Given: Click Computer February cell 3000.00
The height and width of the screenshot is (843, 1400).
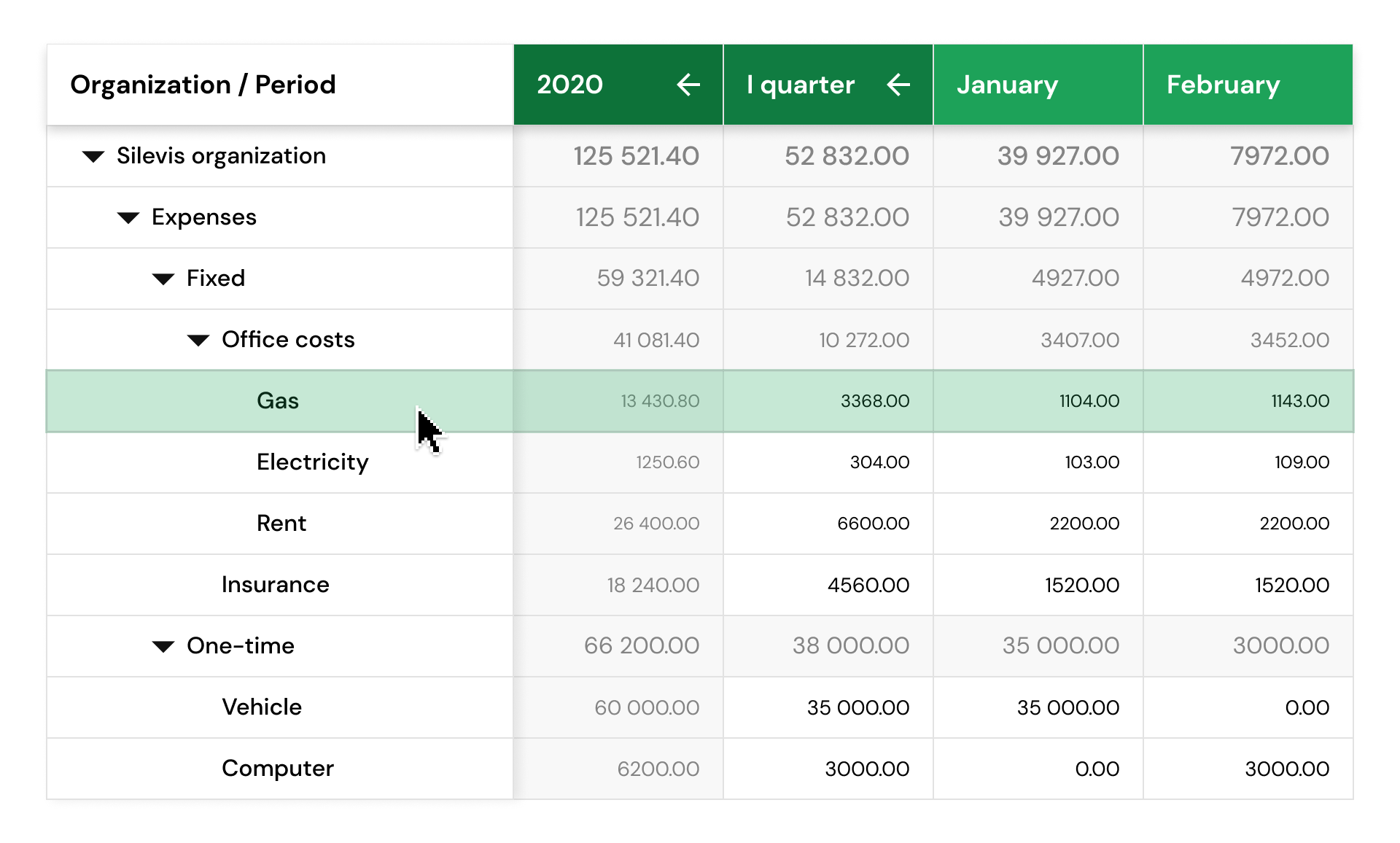Looking at the screenshot, I should point(1286,769).
